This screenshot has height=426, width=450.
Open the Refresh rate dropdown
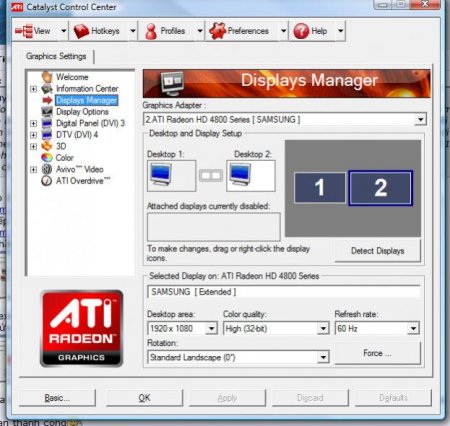413,329
